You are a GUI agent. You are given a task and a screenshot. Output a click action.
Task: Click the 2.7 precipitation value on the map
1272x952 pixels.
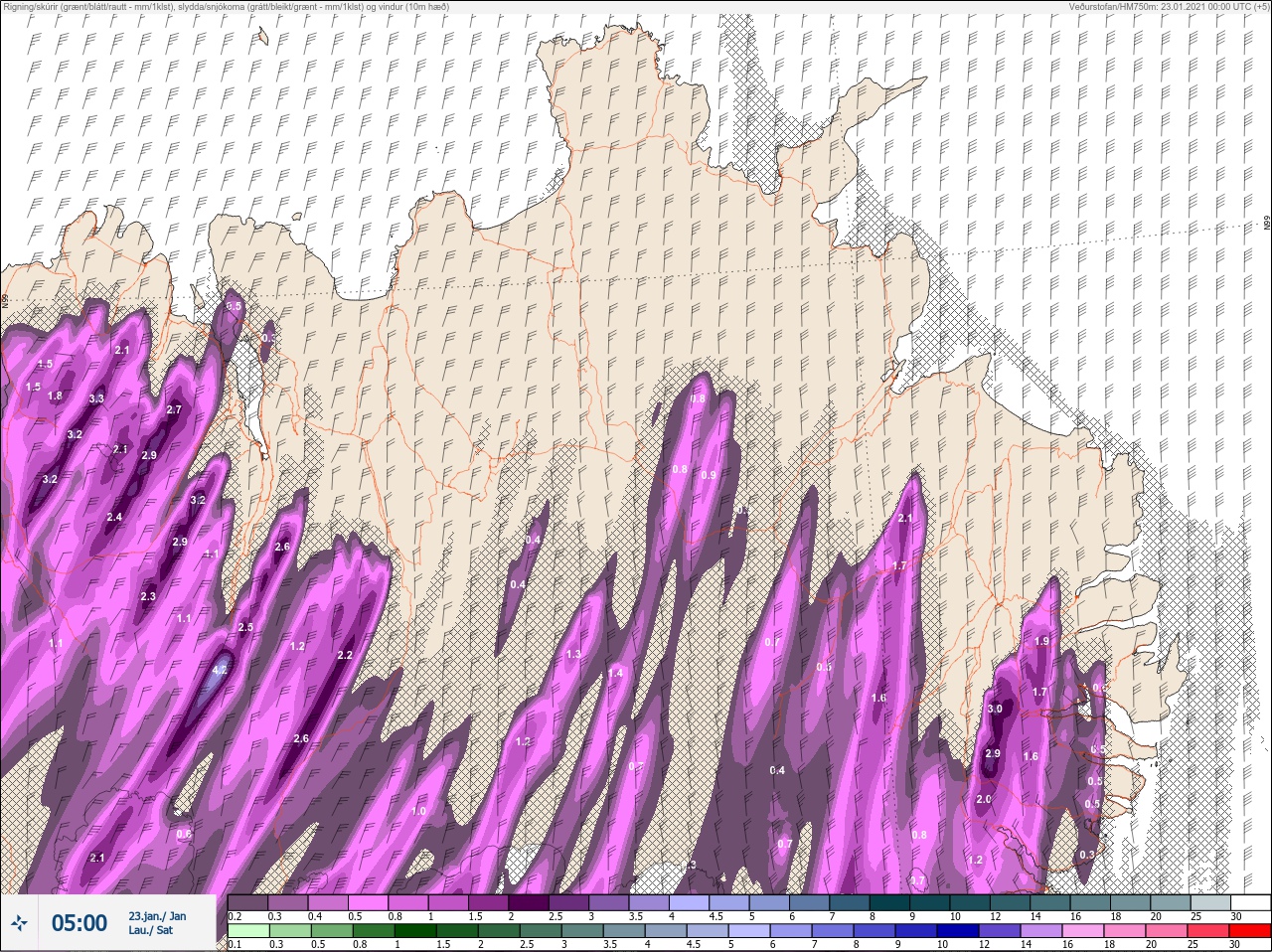174,409
